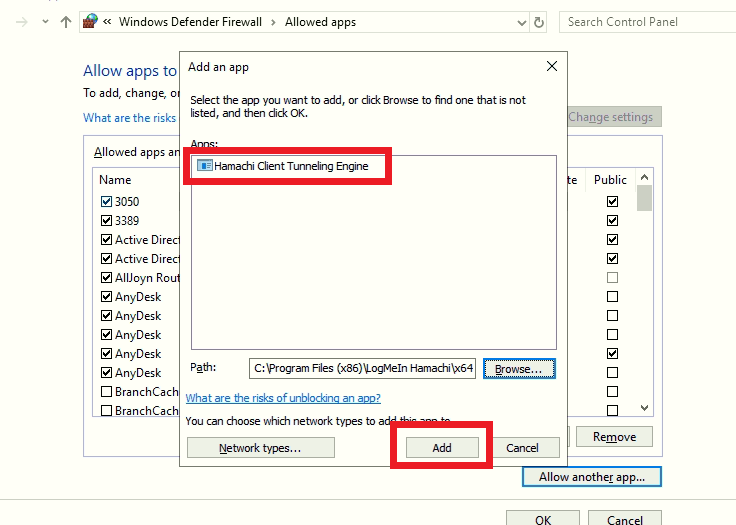The height and width of the screenshot is (525, 736).
Task: Click the Windows Defender Firewall breadcrumb
Action: point(191,21)
